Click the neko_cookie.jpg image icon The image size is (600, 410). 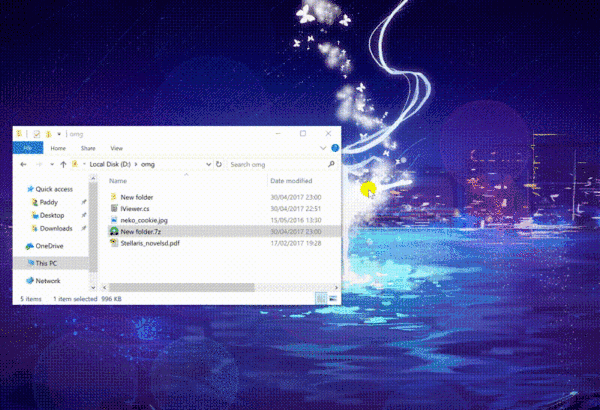tap(114, 220)
